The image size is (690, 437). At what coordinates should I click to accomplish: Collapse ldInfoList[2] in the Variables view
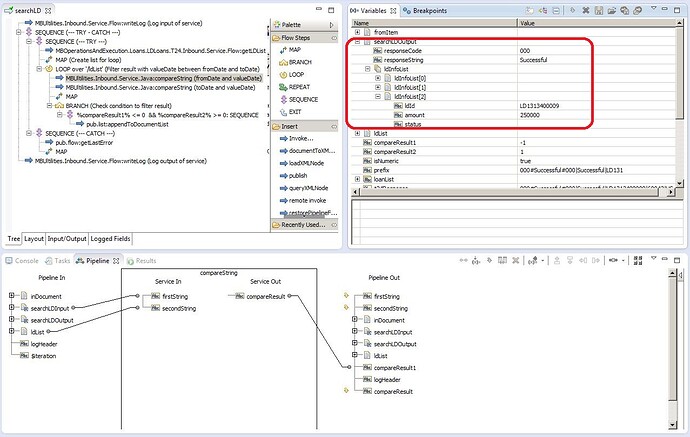tap(378, 96)
